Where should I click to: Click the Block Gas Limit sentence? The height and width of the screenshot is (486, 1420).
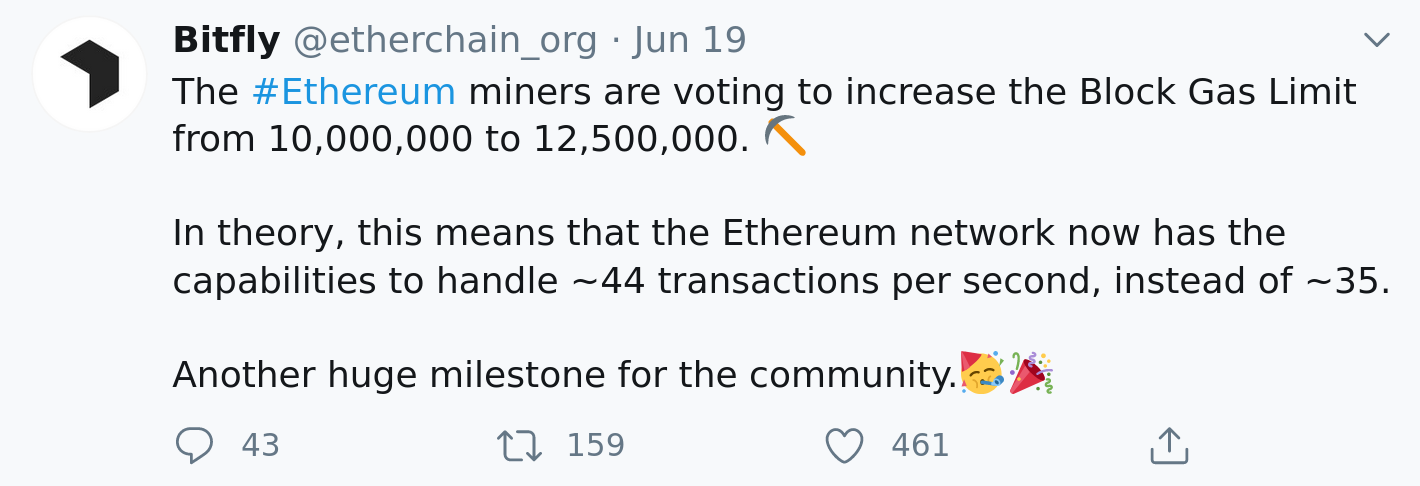[x=764, y=116]
